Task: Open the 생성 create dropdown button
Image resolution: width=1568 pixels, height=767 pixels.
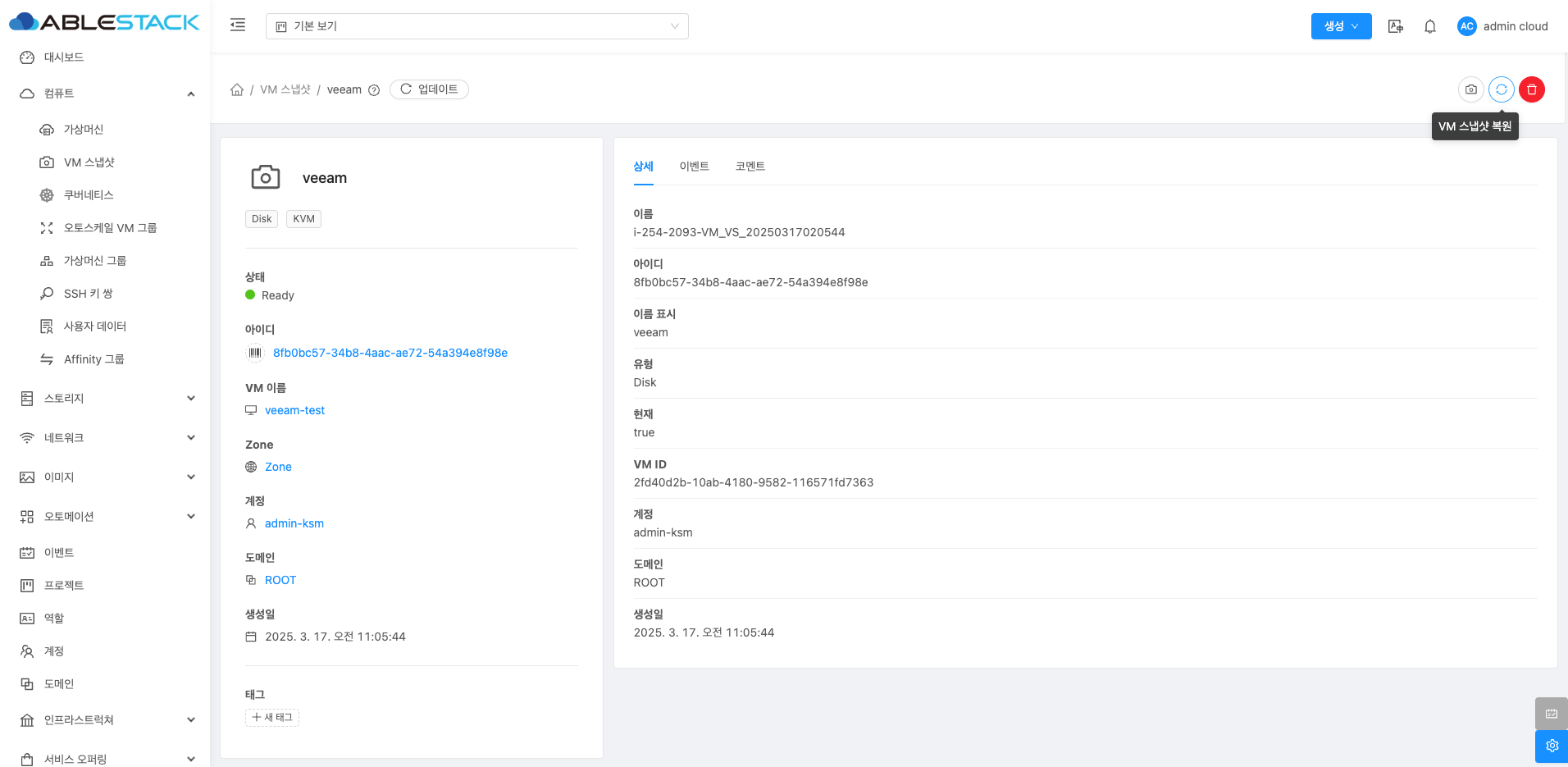Action: click(x=1341, y=26)
